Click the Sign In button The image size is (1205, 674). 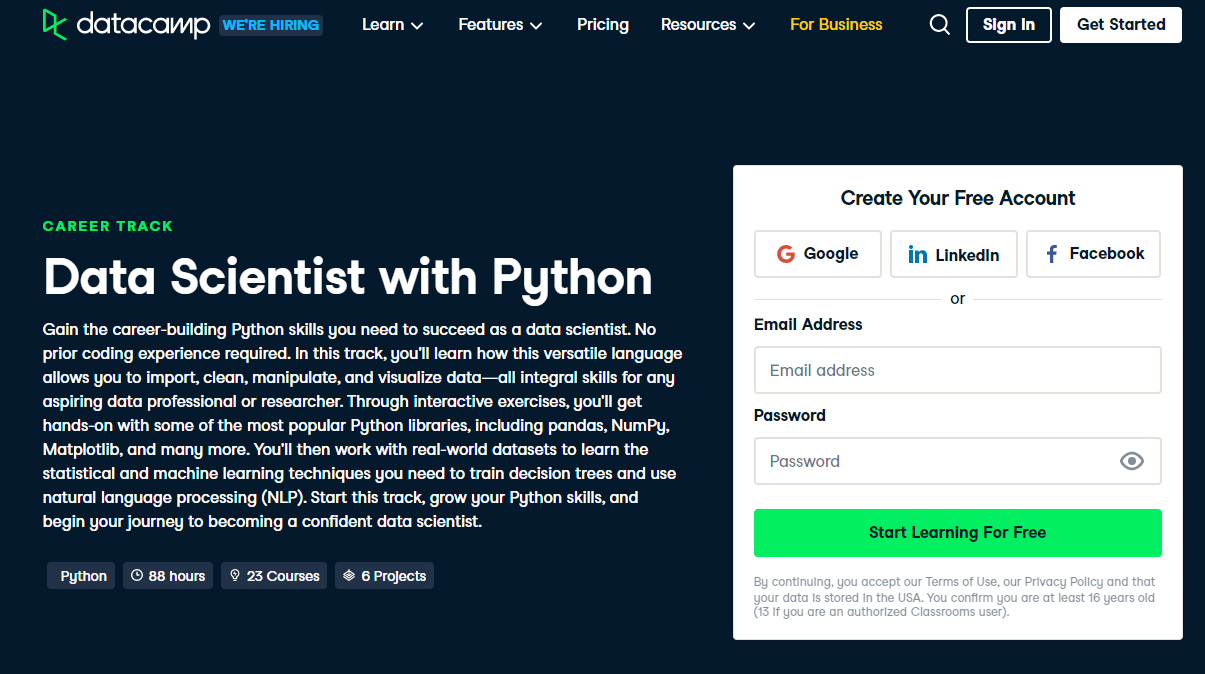click(1008, 25)
